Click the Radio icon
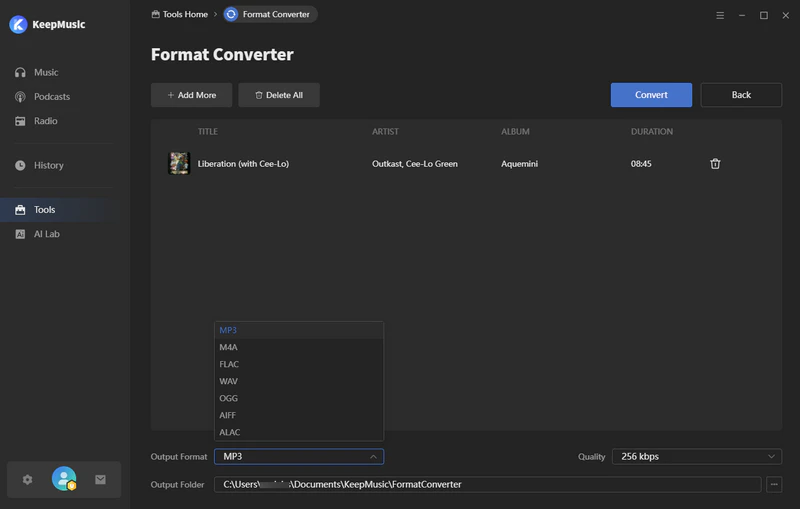This screenshot has height=509, width=800. pos(20,121)
